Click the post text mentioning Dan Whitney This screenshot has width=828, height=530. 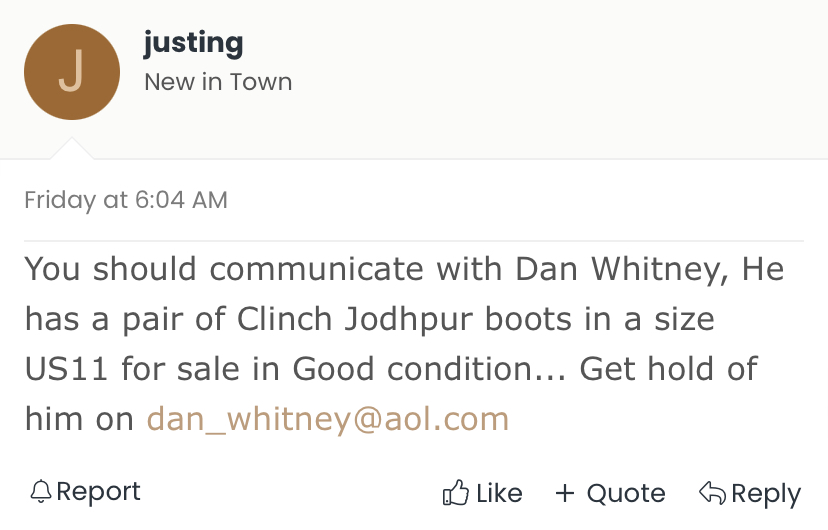tap(404, 344)
